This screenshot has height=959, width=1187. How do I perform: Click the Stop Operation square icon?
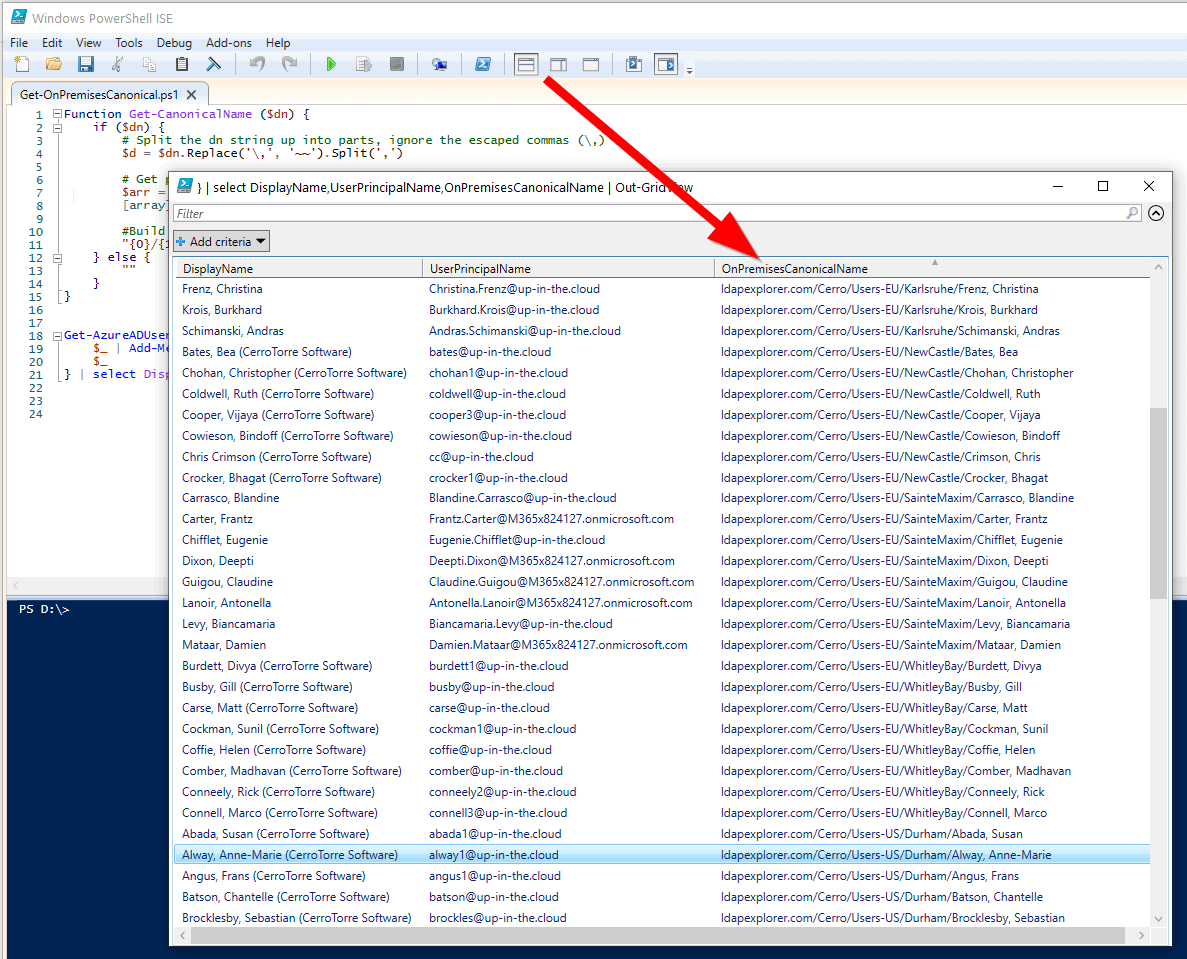point(397,64)
